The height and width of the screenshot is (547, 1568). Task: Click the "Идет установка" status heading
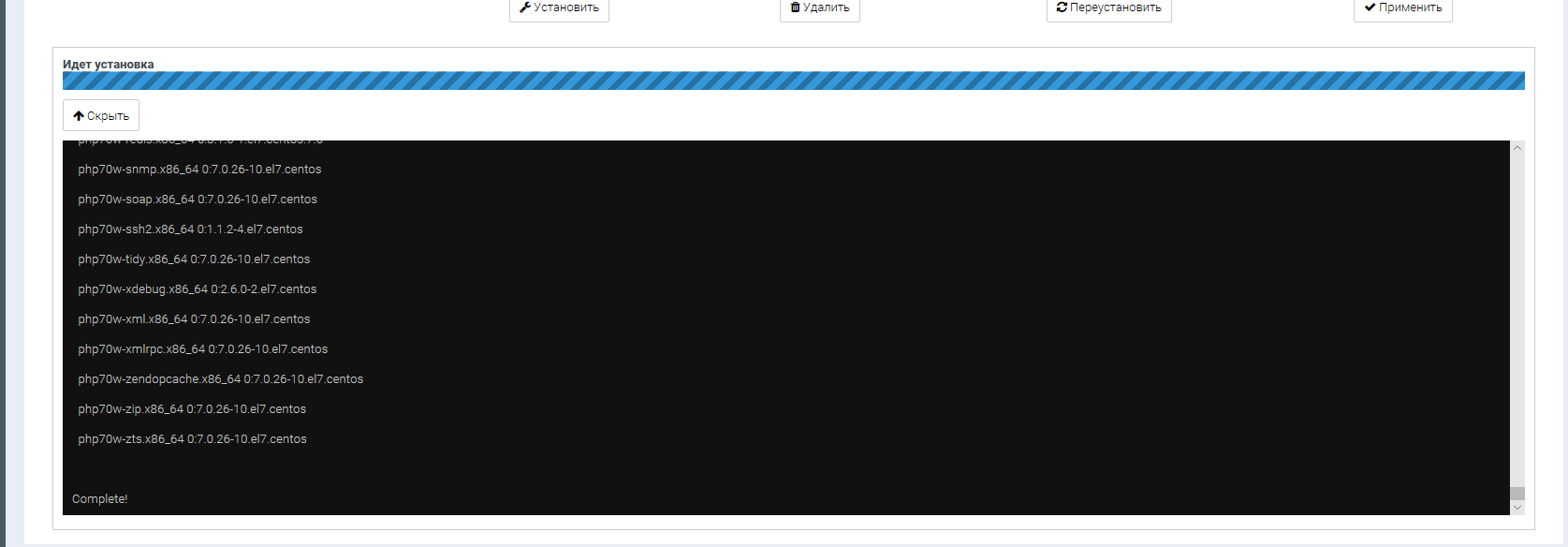click(109, 65)
